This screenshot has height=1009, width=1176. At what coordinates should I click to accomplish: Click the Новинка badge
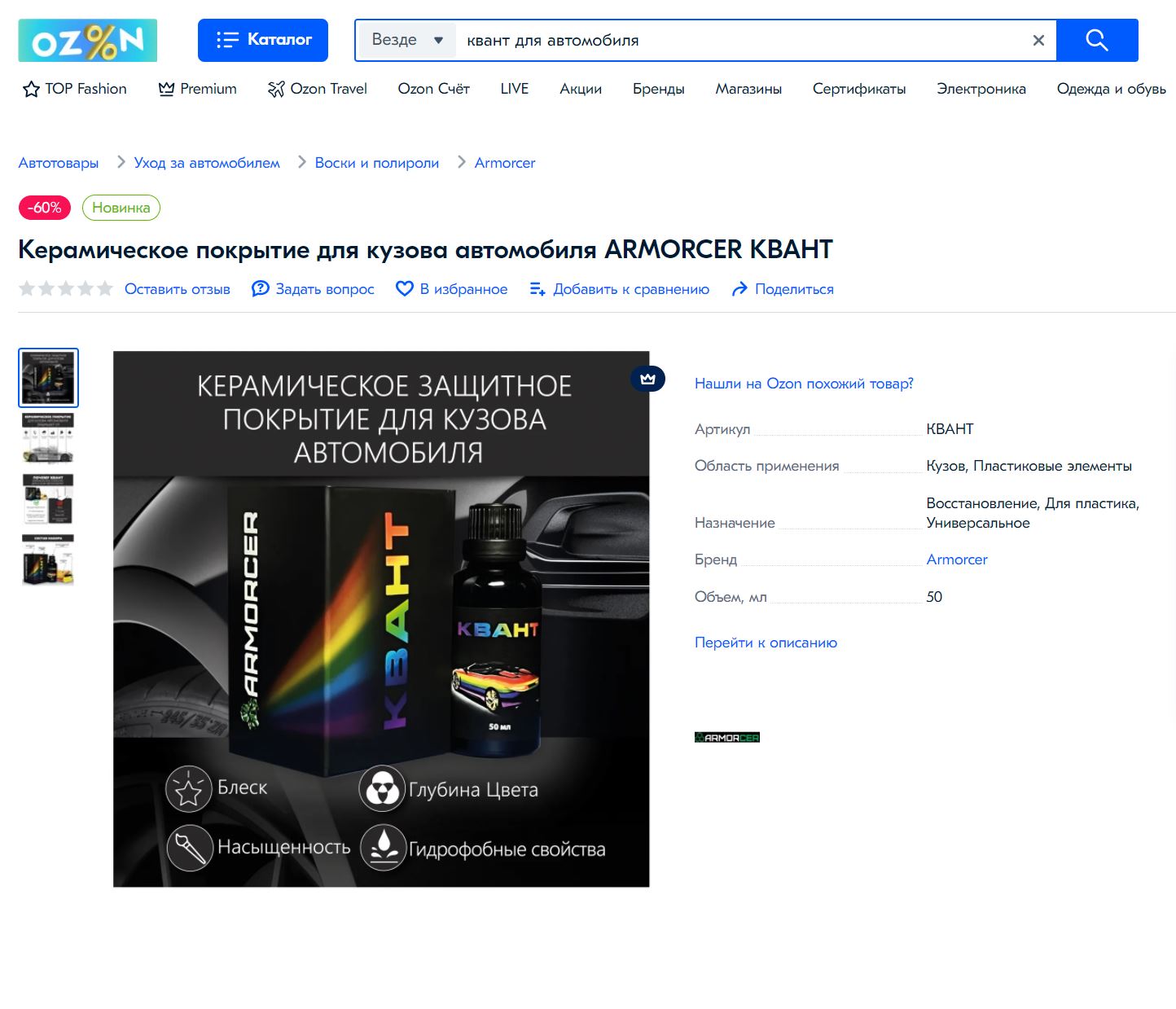point(121,208)
